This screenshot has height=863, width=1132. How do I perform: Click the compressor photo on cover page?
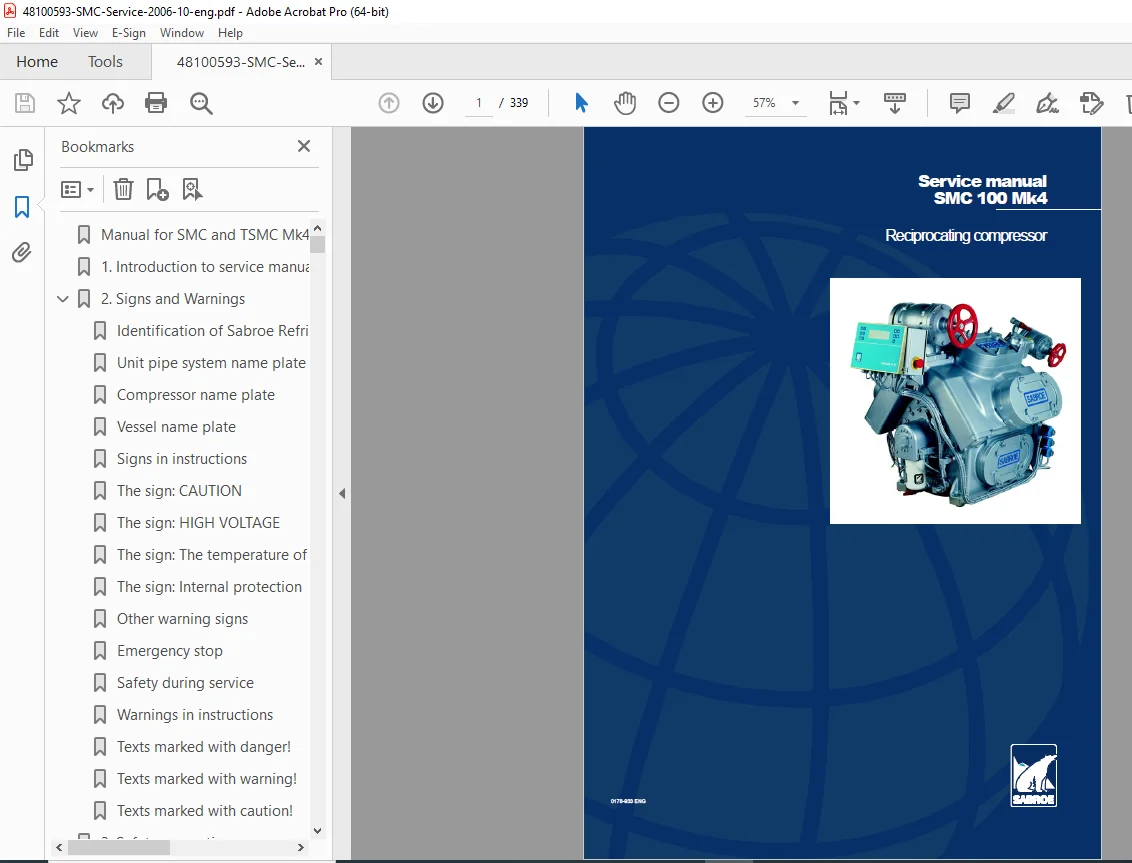pyautogui.click(x=955, y=401)
